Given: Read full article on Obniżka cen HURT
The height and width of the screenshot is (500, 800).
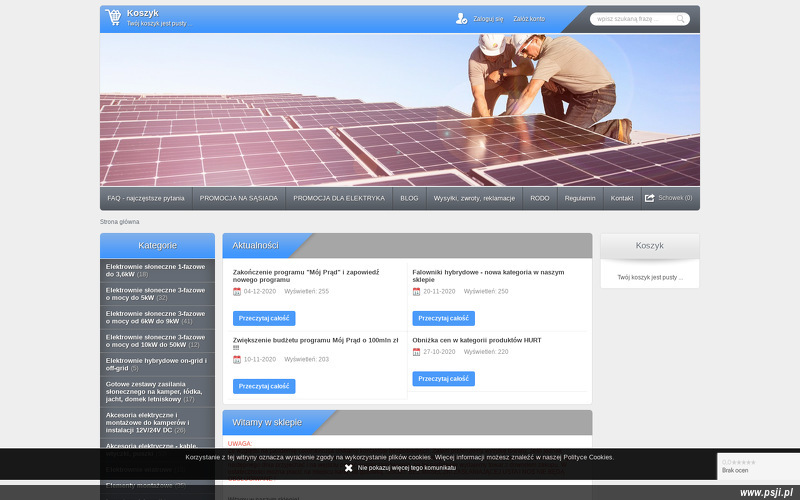Looking at the screenshot, I should coord(443,379).
